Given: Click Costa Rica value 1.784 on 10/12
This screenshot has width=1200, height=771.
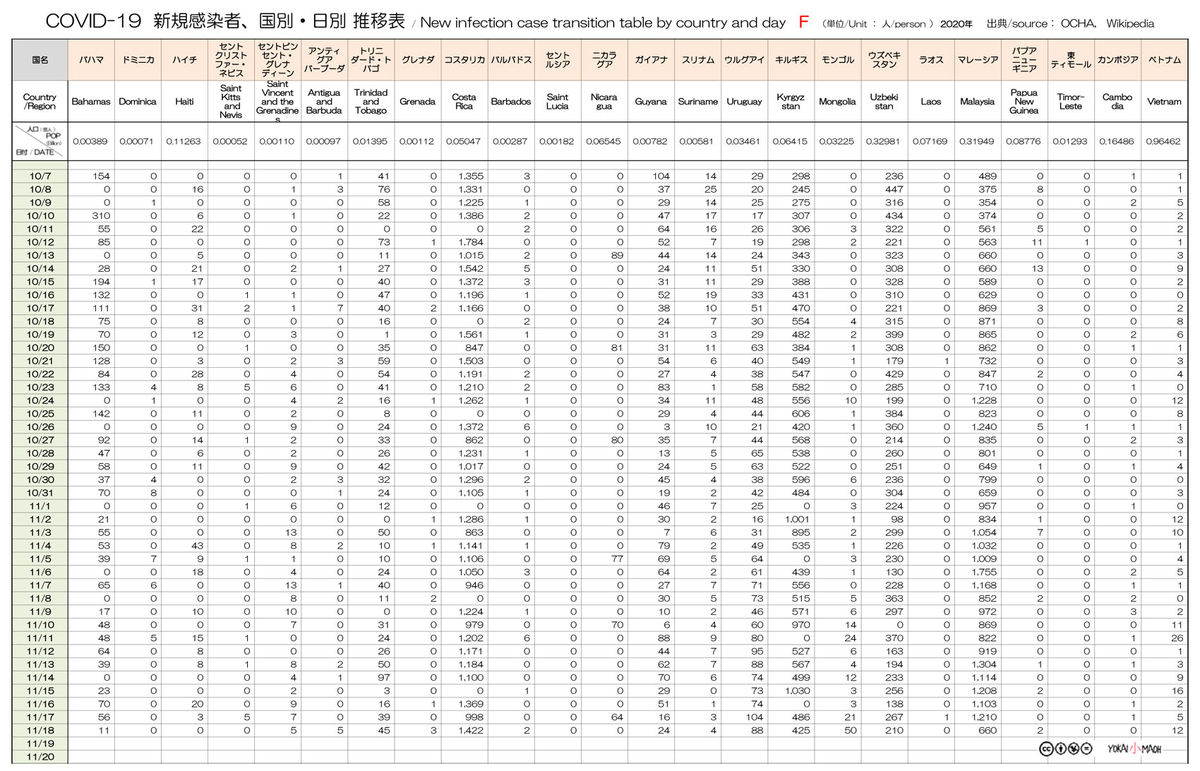Looking at the screenshot, I should tap(467, 241).
